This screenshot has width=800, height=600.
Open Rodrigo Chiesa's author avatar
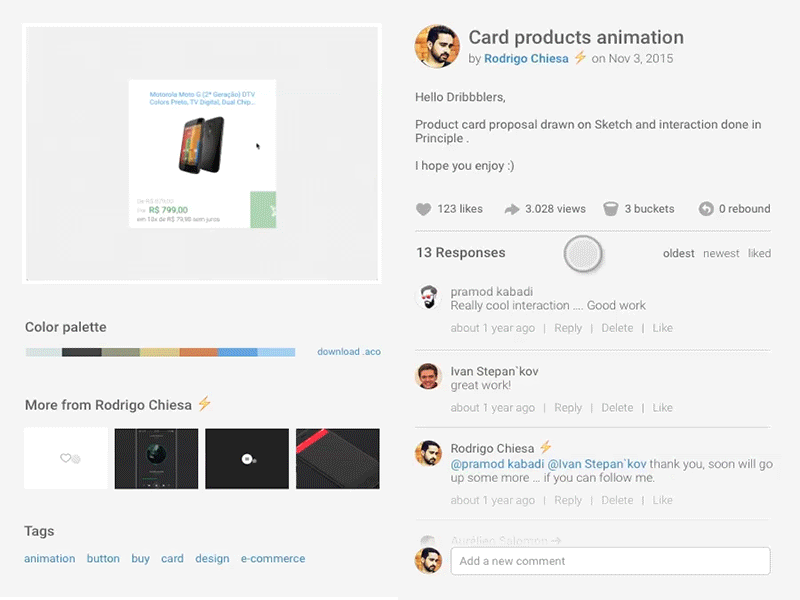(437, 47)
